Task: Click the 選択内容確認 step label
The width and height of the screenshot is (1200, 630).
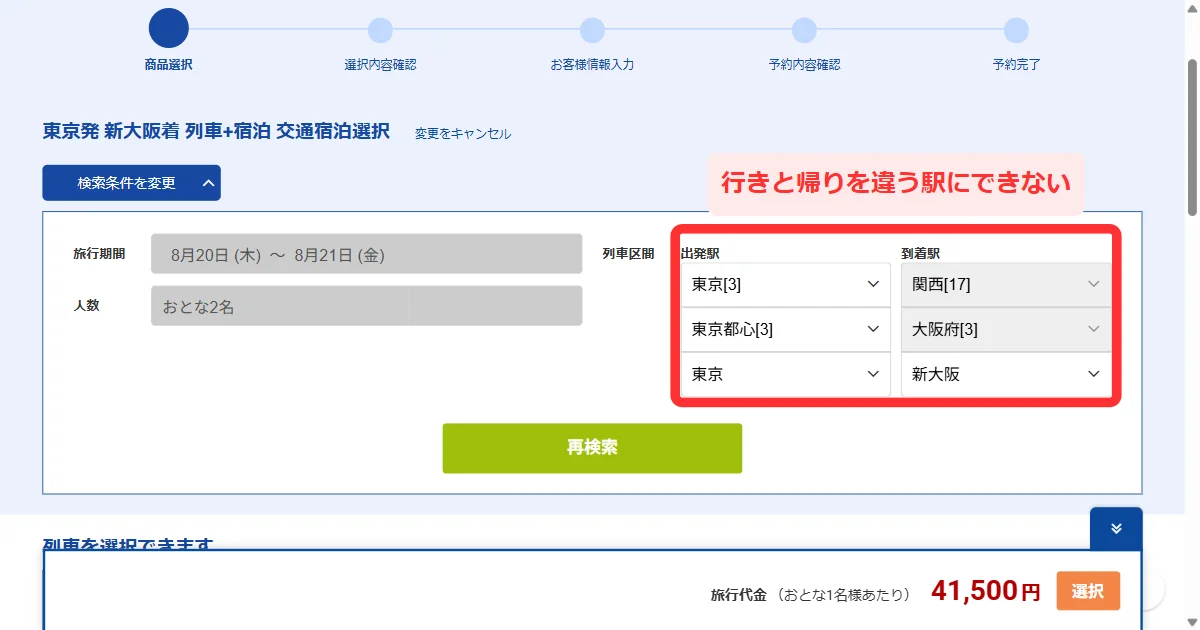Action: click(380, 65)
